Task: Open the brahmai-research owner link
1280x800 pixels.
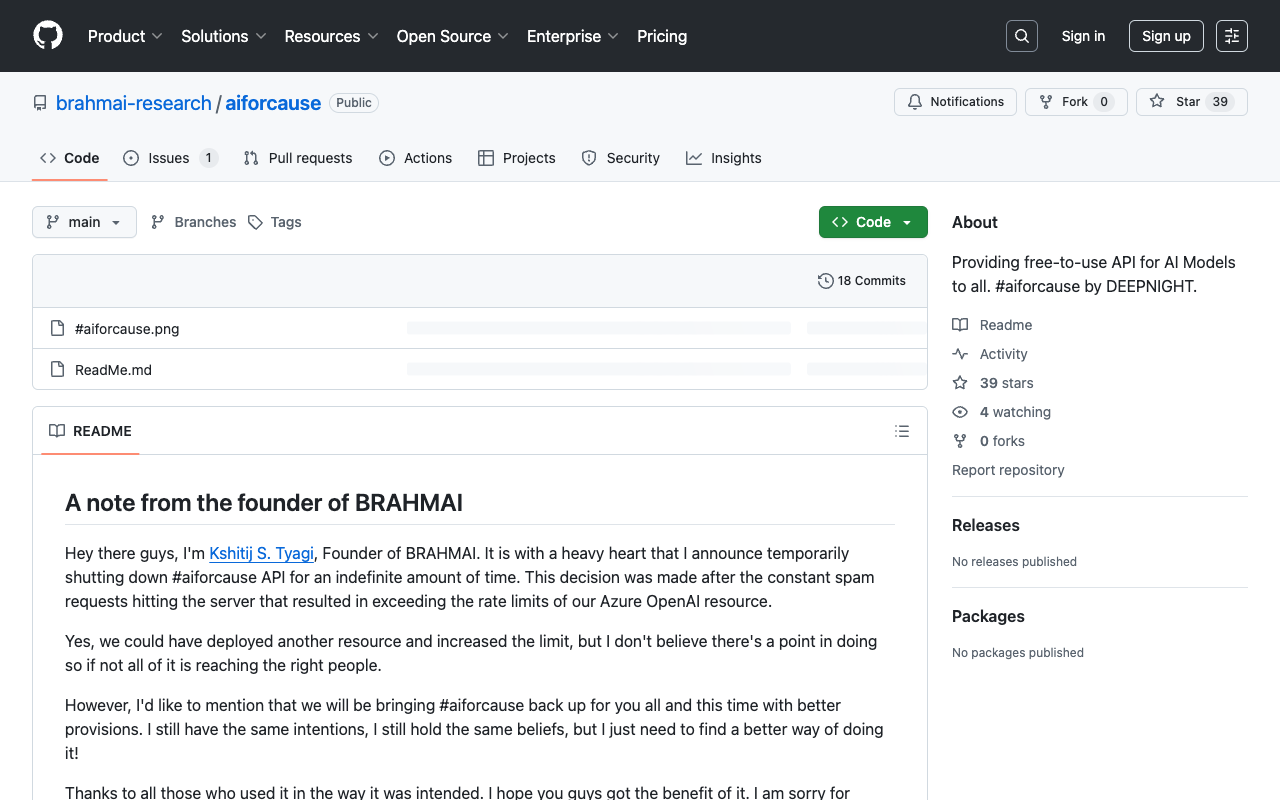Action: (x=134, y=103)
